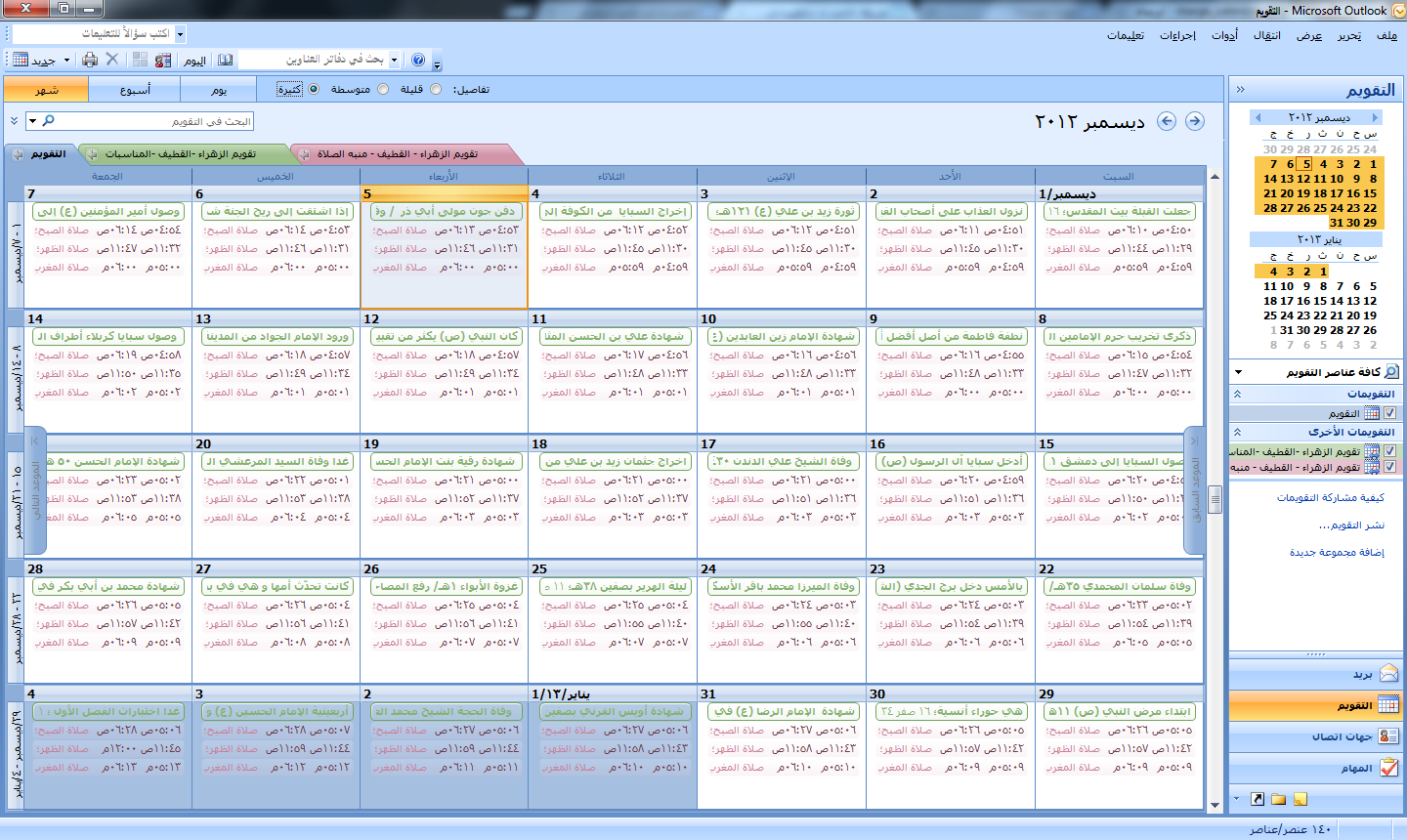
Task: Open the كافة عناصر التقويم dropdown
Action: pyautogui.click(x=1239, y=372)
